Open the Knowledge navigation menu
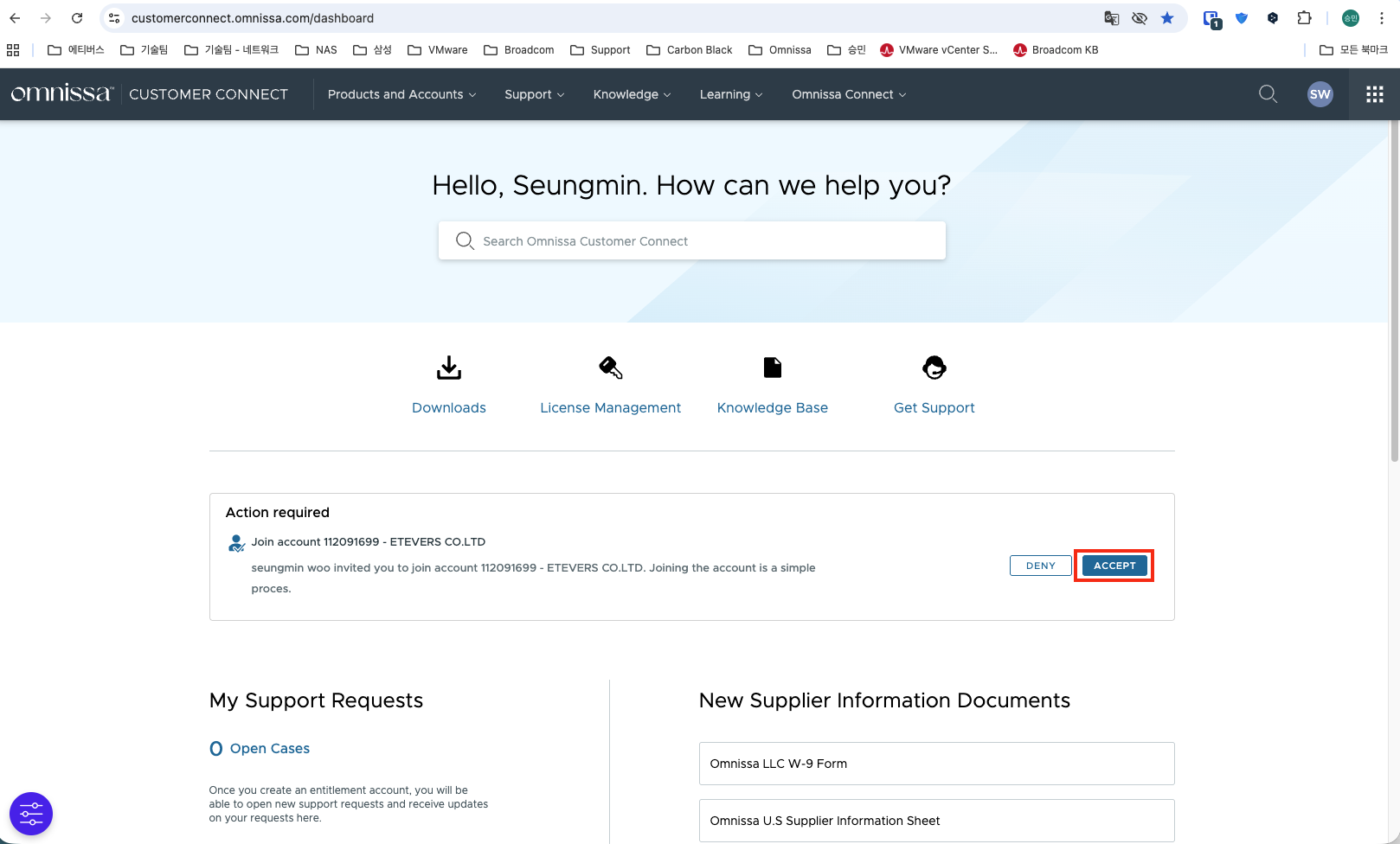The height and width of the screenshot is (844, 1400). click(632, 94)
